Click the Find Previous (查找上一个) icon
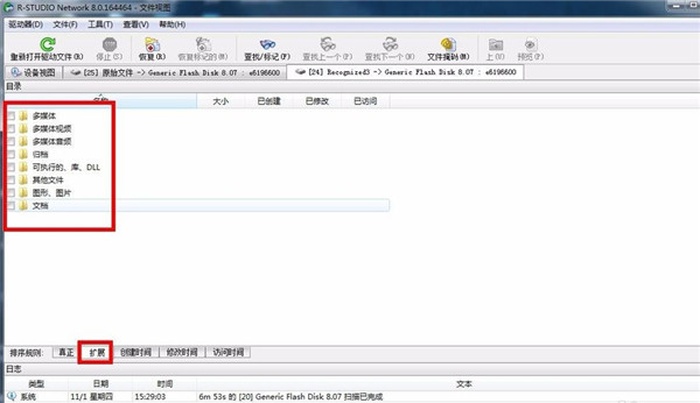 (327, 45)
